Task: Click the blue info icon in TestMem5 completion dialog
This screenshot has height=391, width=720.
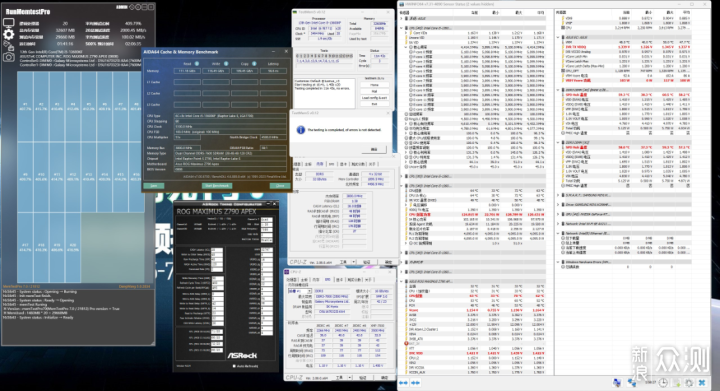Action: click(x=301, y=130)
